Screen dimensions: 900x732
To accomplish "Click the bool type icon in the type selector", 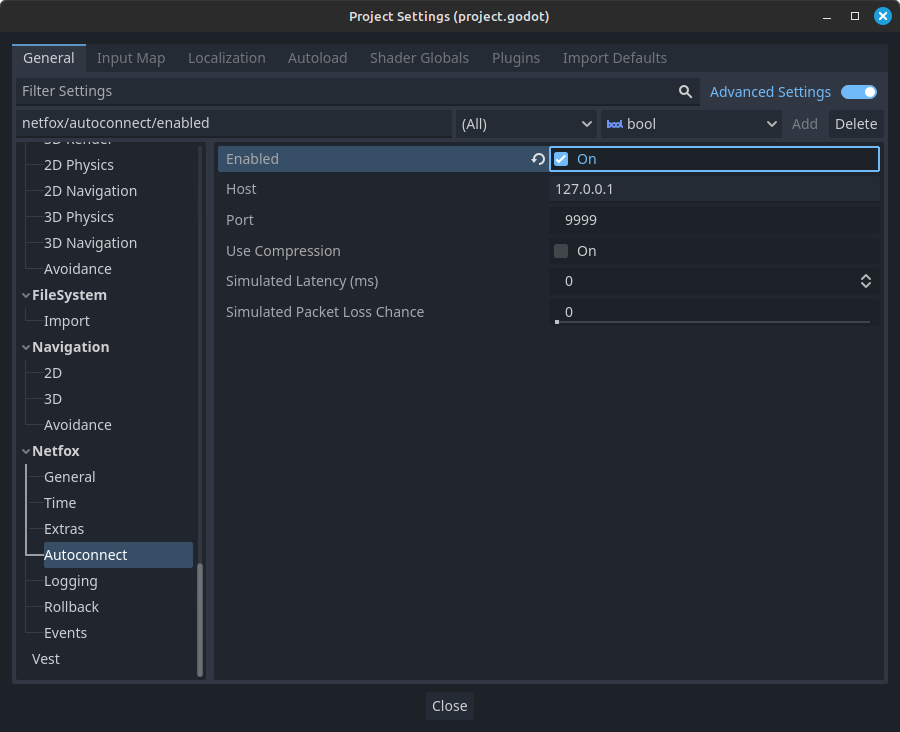I will (x=613, y=124).
